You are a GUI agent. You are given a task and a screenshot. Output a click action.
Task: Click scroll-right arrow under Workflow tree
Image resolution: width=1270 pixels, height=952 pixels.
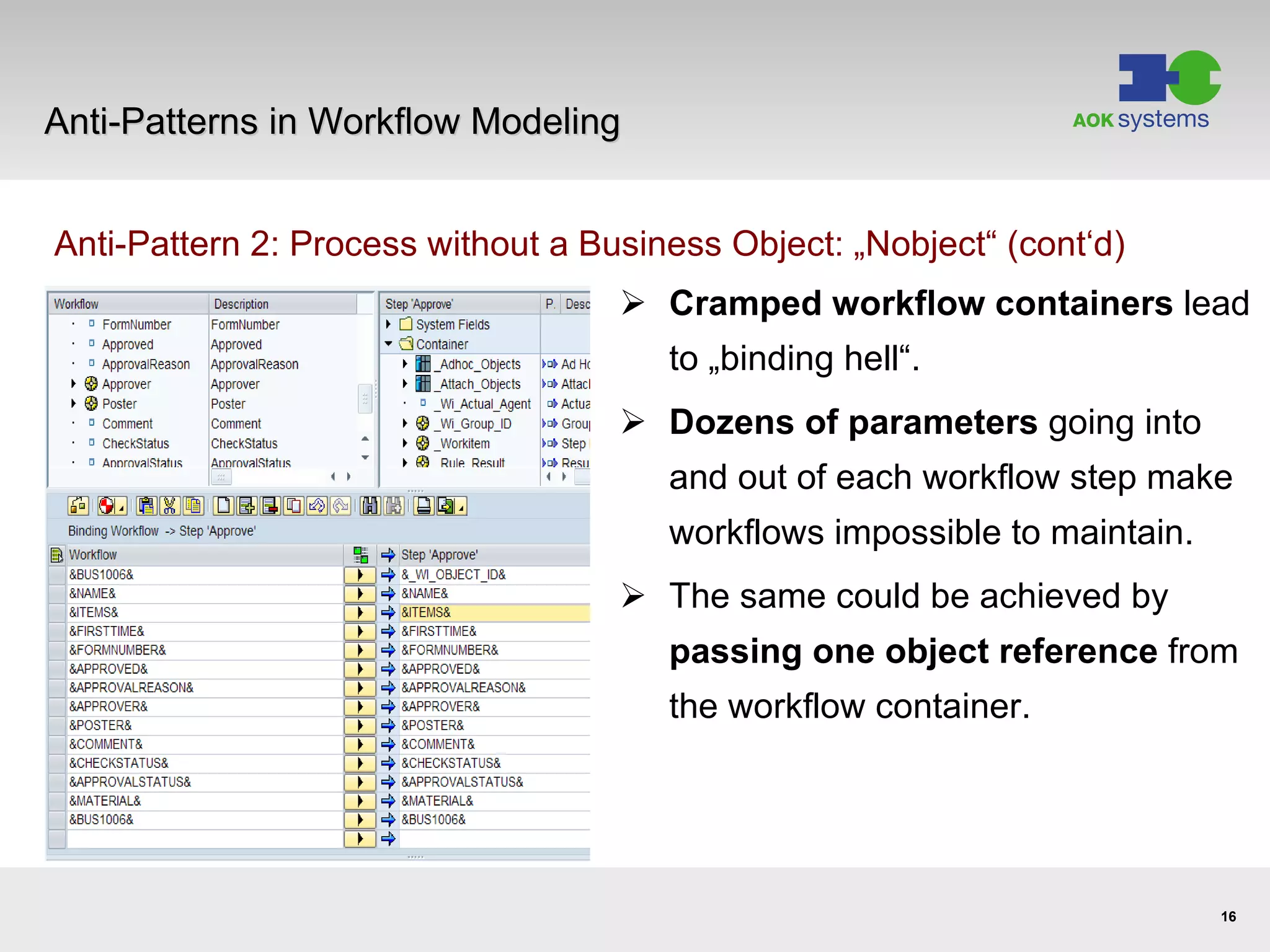[349, 477]
